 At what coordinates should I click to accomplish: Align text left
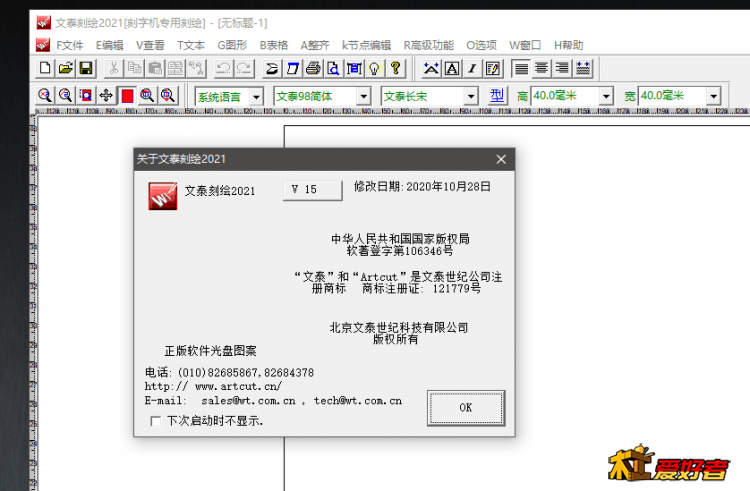(521, 68)
